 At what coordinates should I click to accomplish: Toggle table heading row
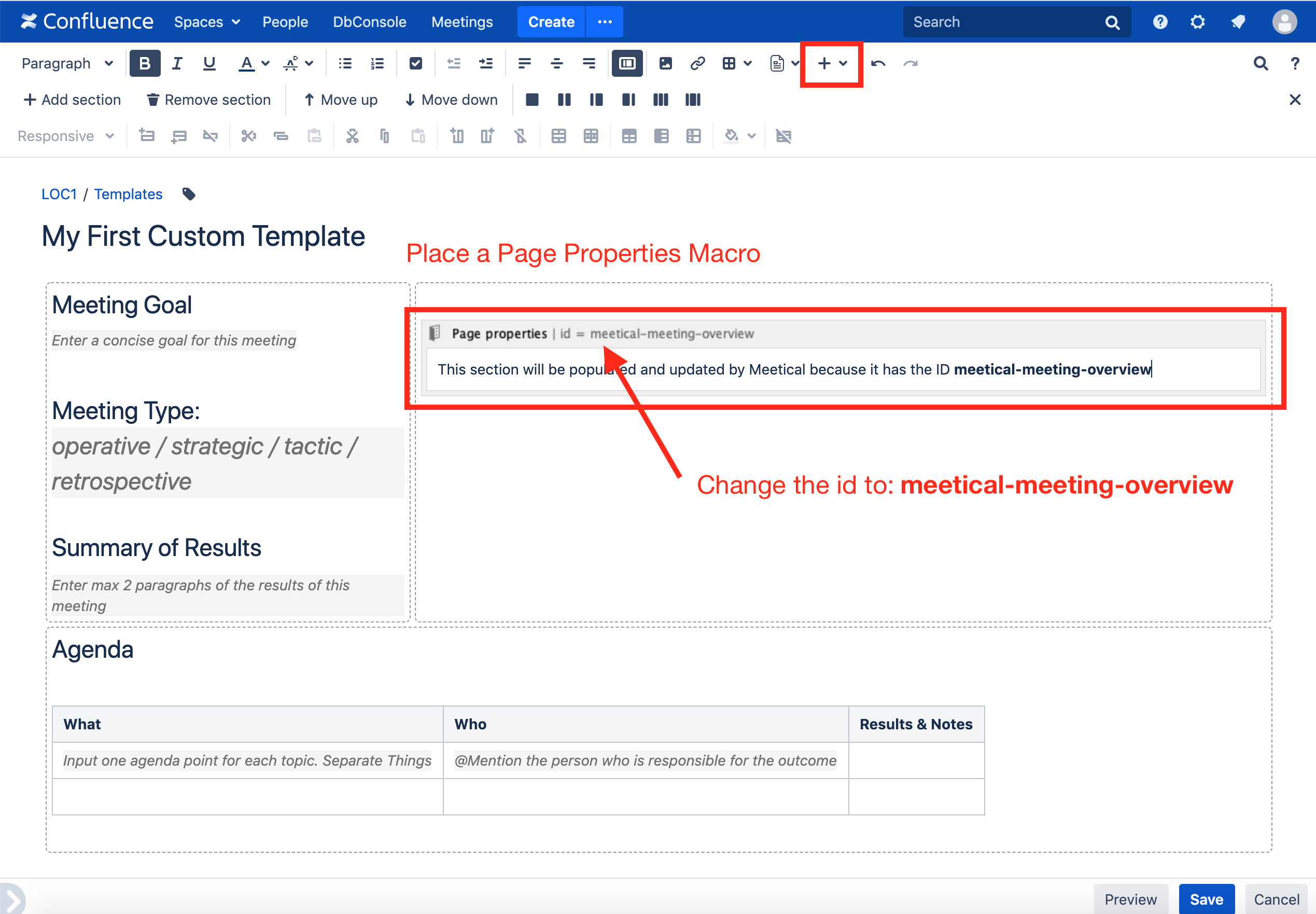coord(629,136)
